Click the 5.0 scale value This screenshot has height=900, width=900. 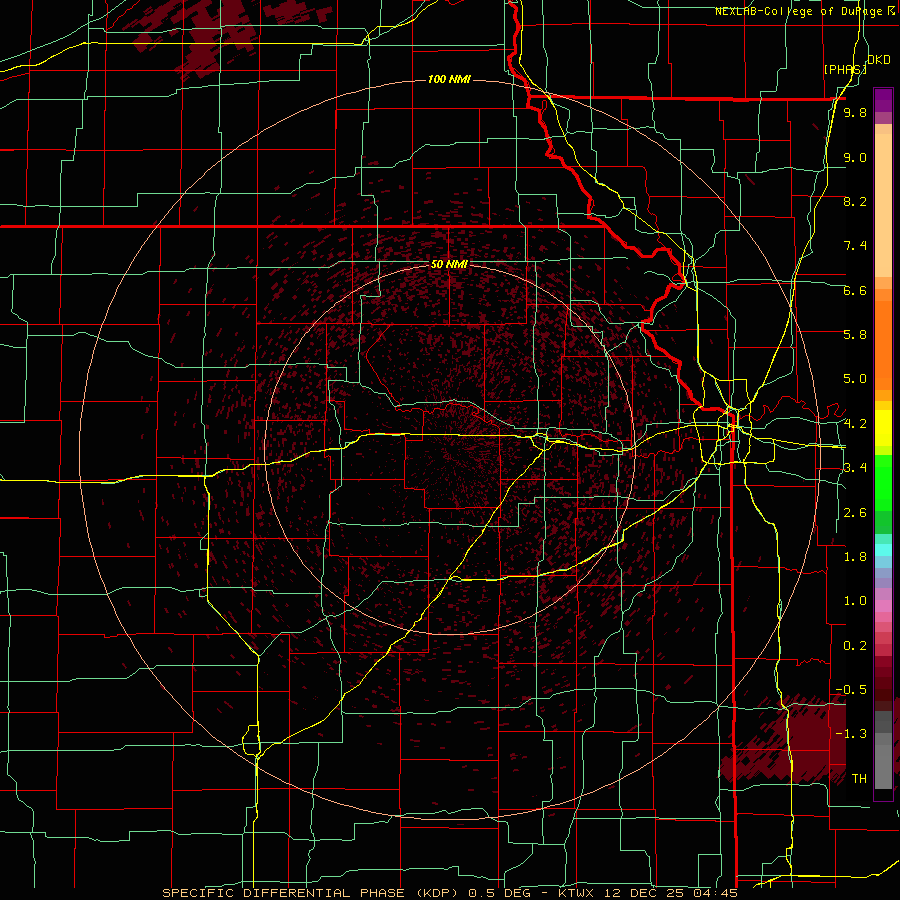pyautogui.click(x=855, y=379)
